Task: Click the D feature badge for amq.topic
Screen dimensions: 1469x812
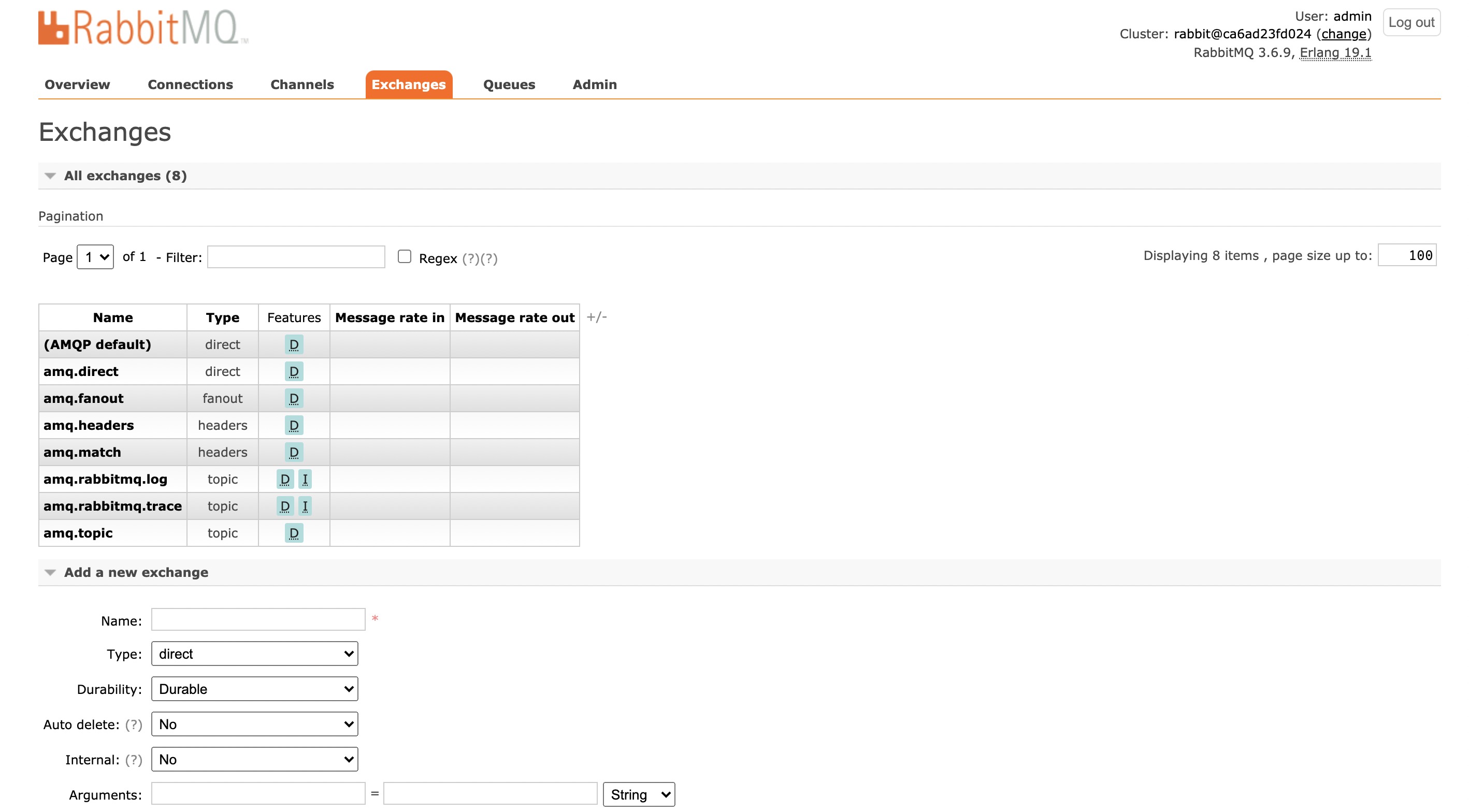Action: 294,533
